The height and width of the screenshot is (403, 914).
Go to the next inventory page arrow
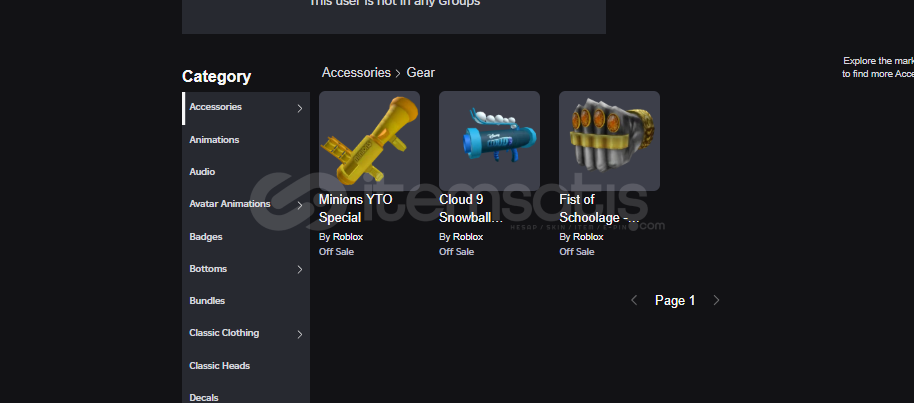pyautogui.click(x=716, y=300)
